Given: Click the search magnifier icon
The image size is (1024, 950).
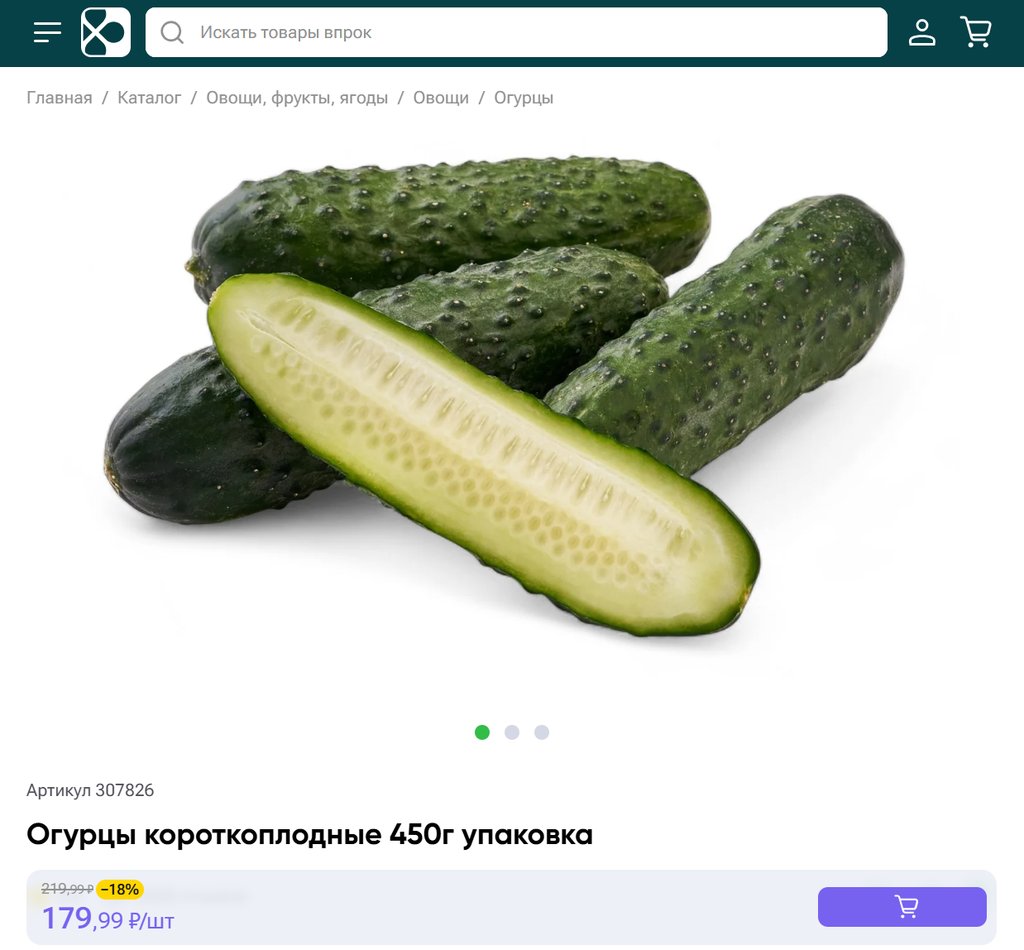Looking at the screenshot, I should tap(172, 32).
